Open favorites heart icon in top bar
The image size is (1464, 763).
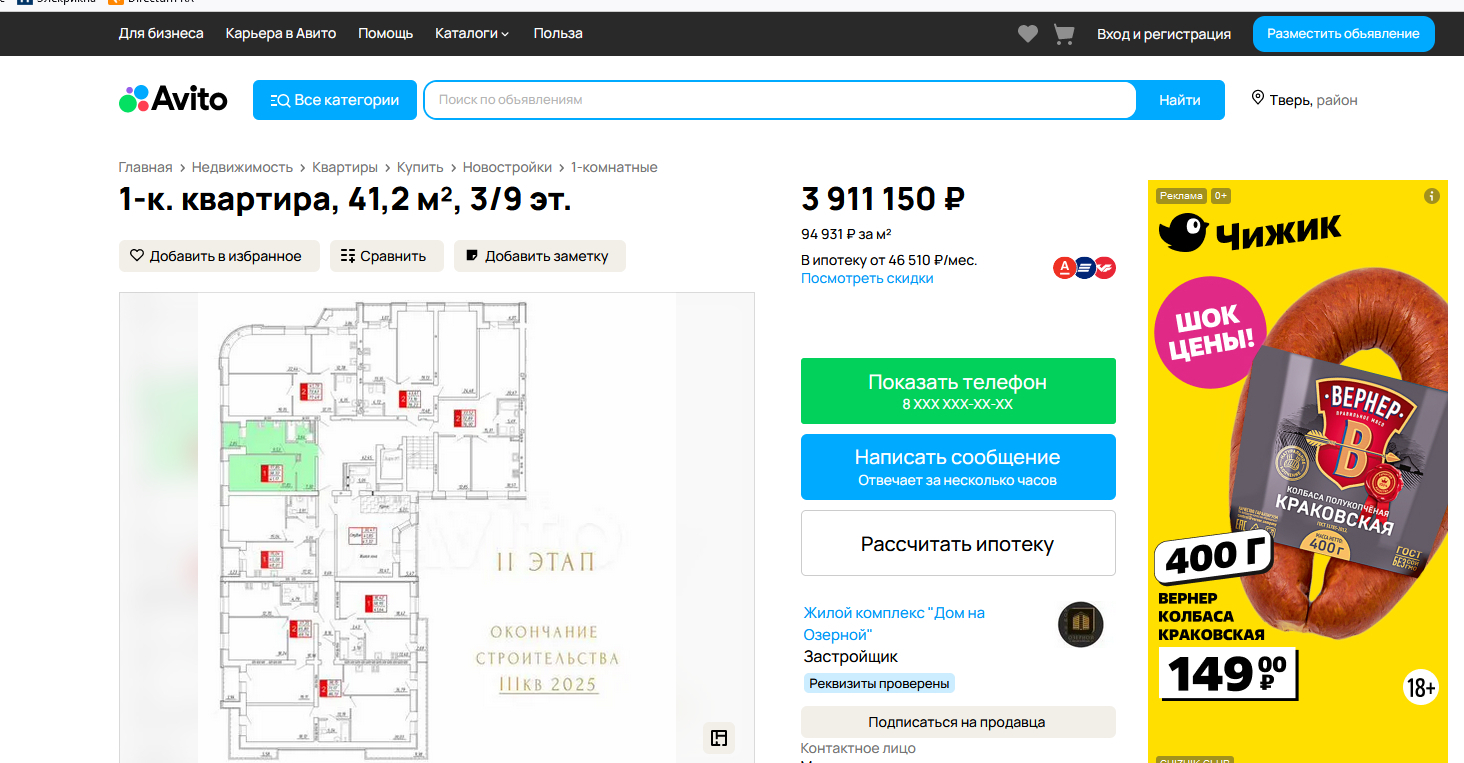pos(1028,34)
